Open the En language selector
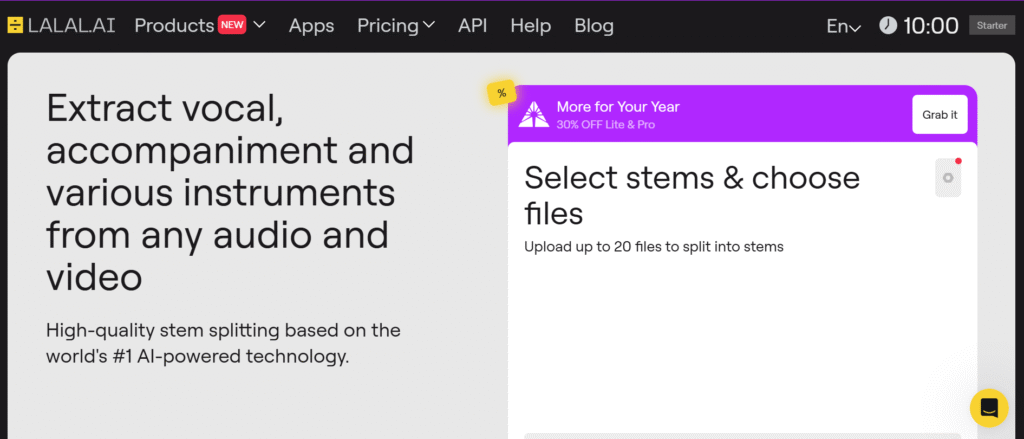Viewport: 1024px width, 439px height. 843,26
